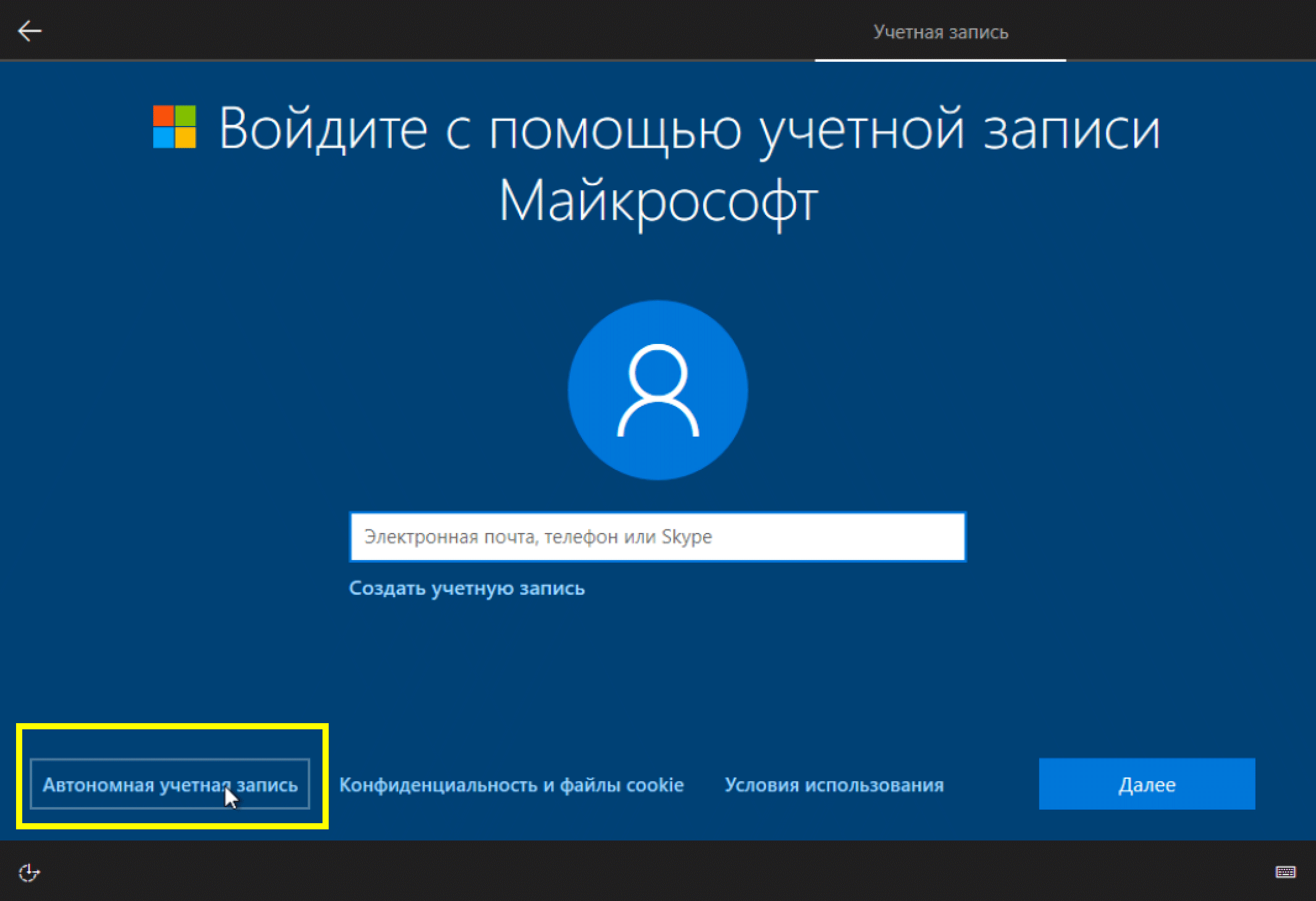Open Условия использования link

point(833,785)
